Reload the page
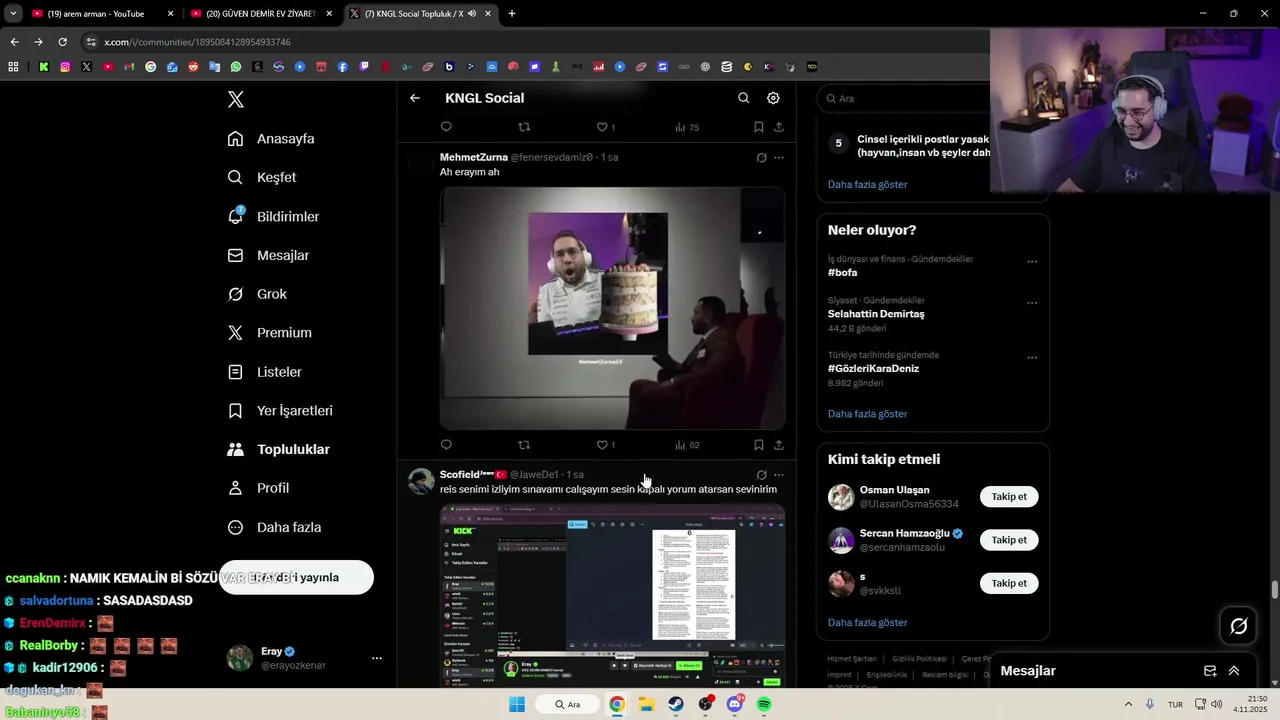This screenshot has height=720, width=1280. click(x=62, y=42)
